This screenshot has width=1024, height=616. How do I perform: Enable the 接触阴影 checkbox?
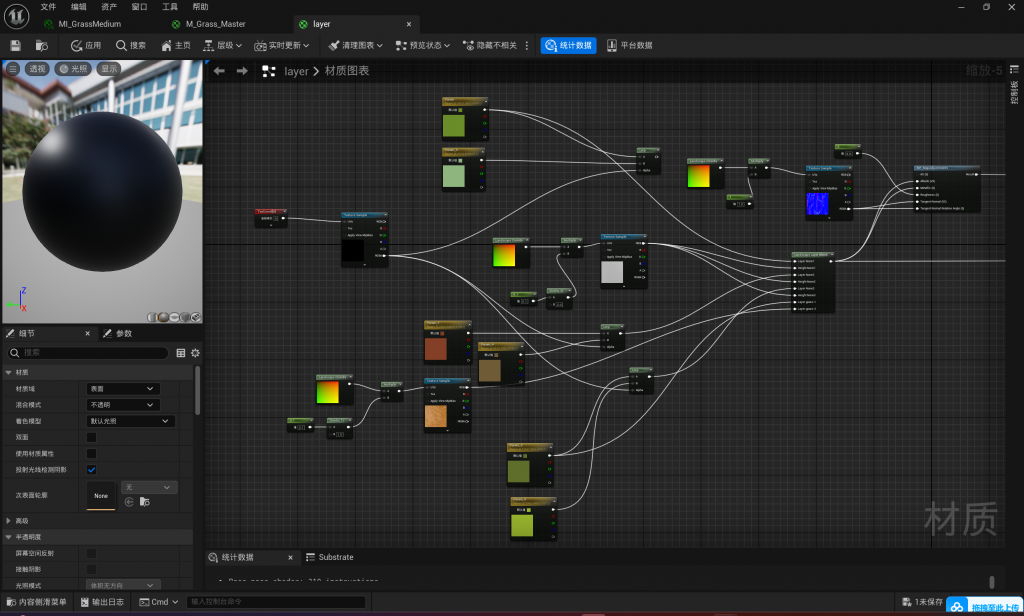91,570
